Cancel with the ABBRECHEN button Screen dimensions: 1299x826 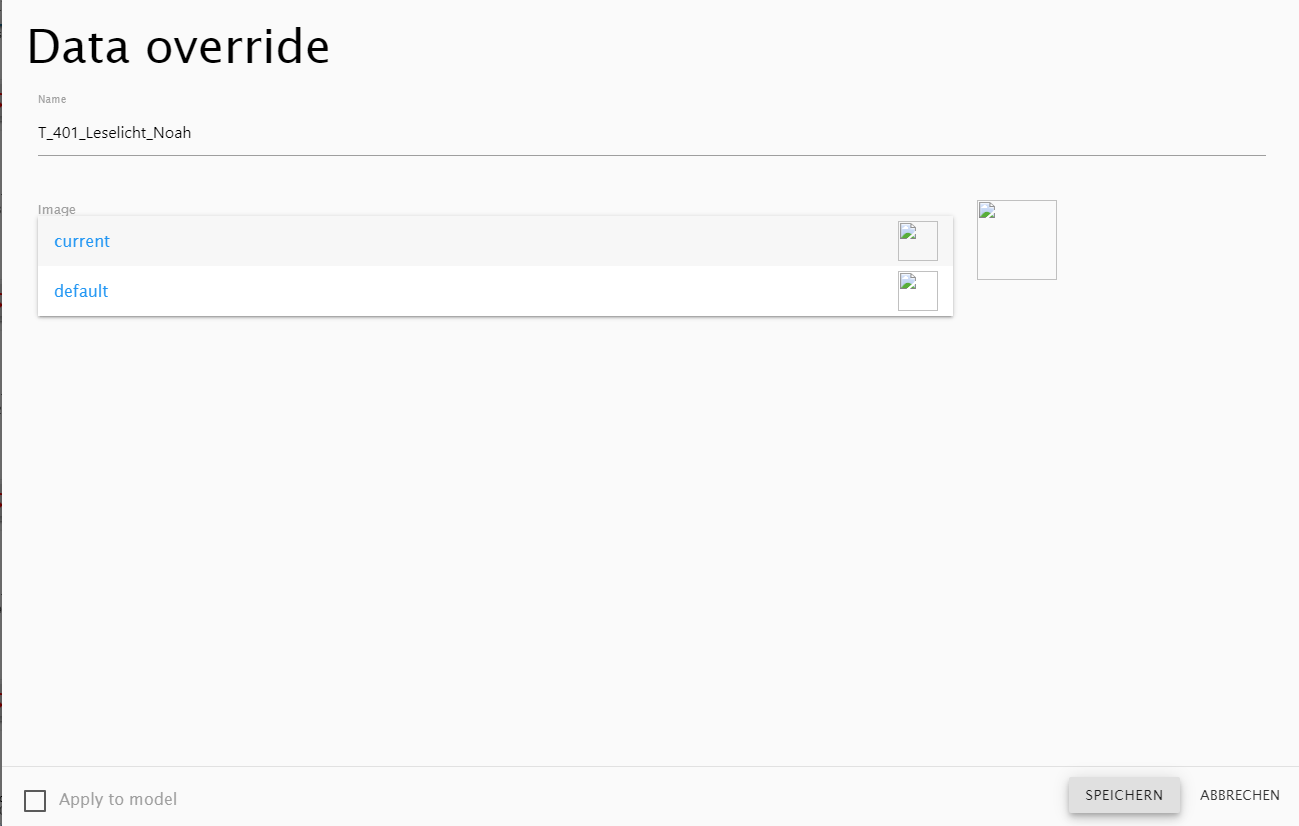click(x=1239, y=796)
